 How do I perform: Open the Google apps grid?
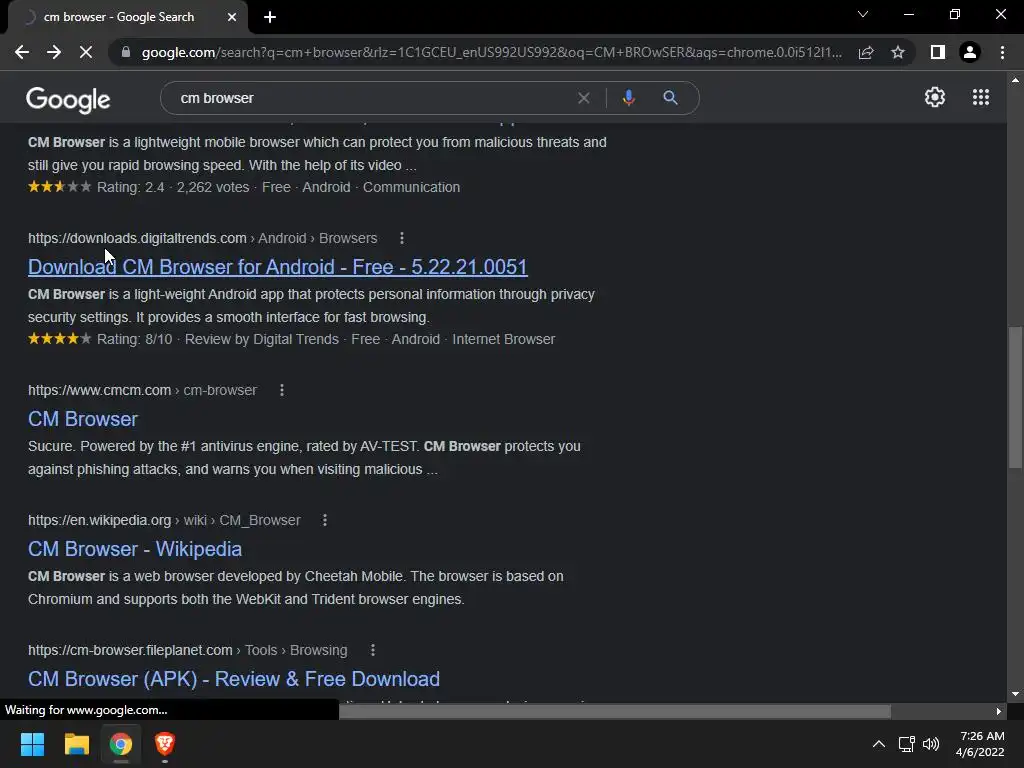[981, 97]
